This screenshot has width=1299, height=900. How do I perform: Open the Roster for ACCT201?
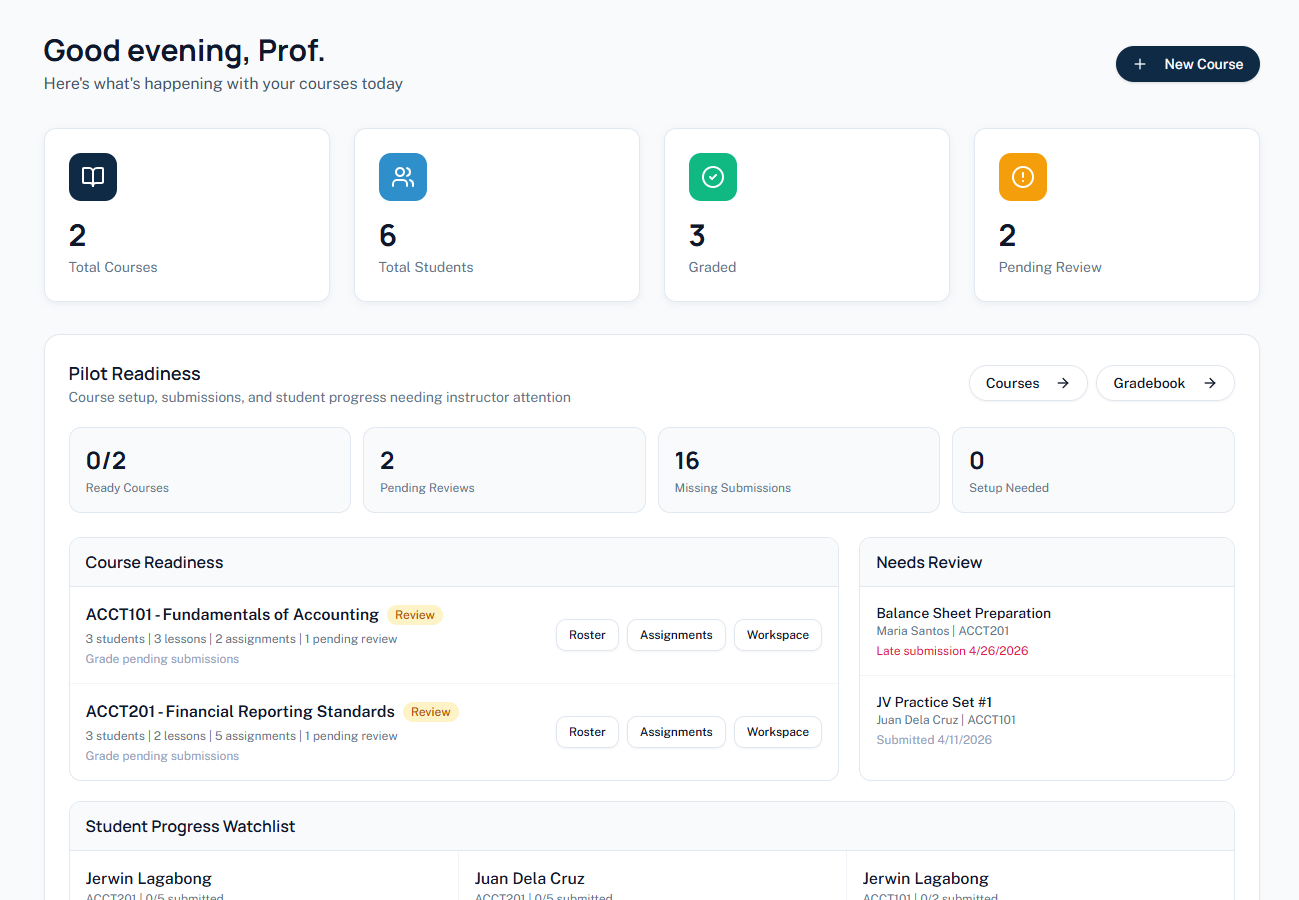(587, 732)
